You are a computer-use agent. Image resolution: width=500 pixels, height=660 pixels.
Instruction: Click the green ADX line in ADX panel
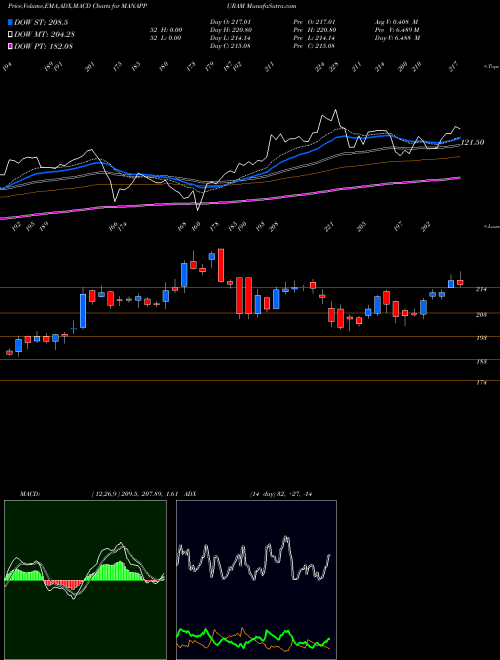pyautogui.click(x=253, y=639)
